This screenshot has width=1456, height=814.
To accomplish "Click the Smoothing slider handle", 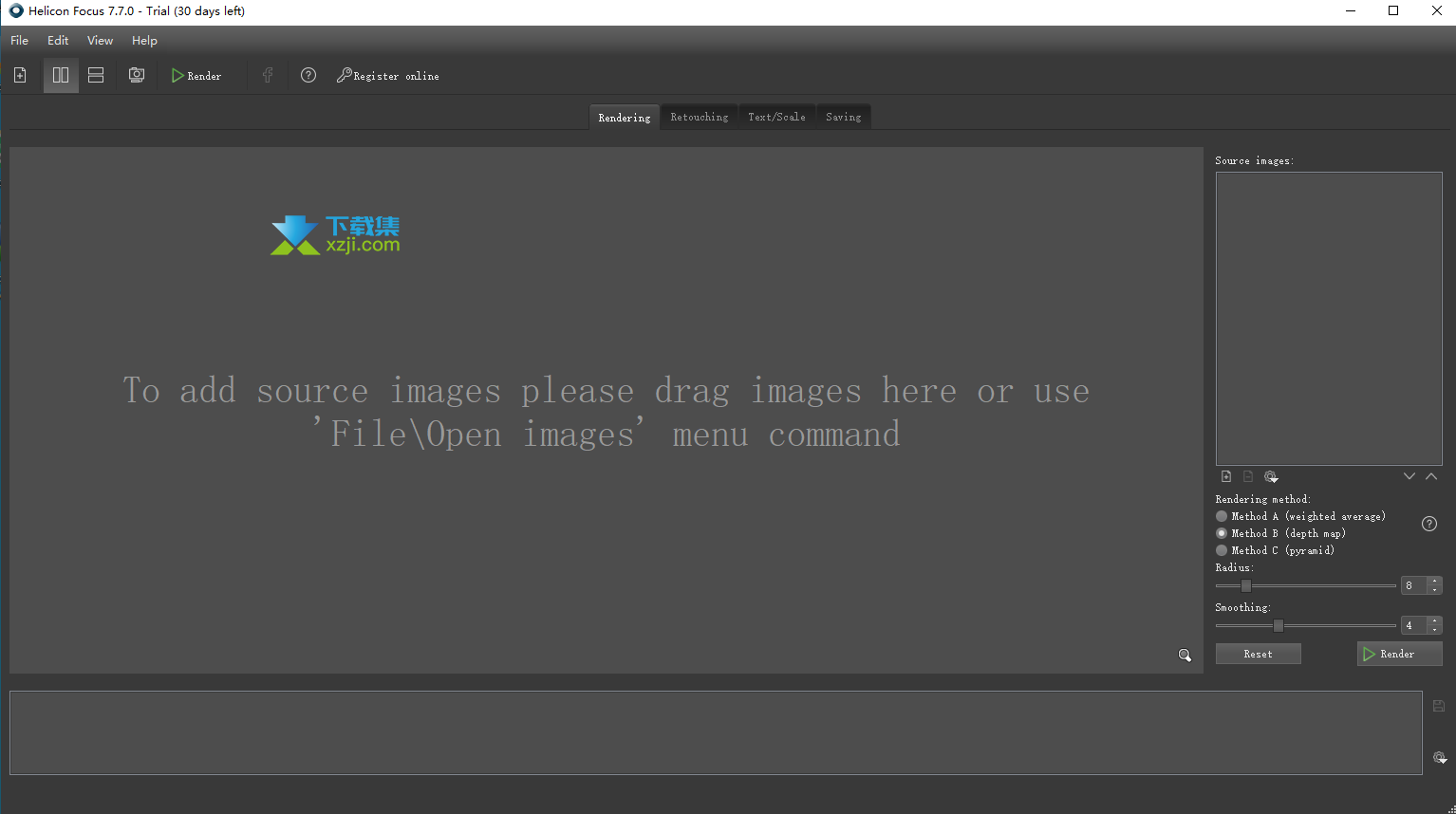I will click(1279, 626).
